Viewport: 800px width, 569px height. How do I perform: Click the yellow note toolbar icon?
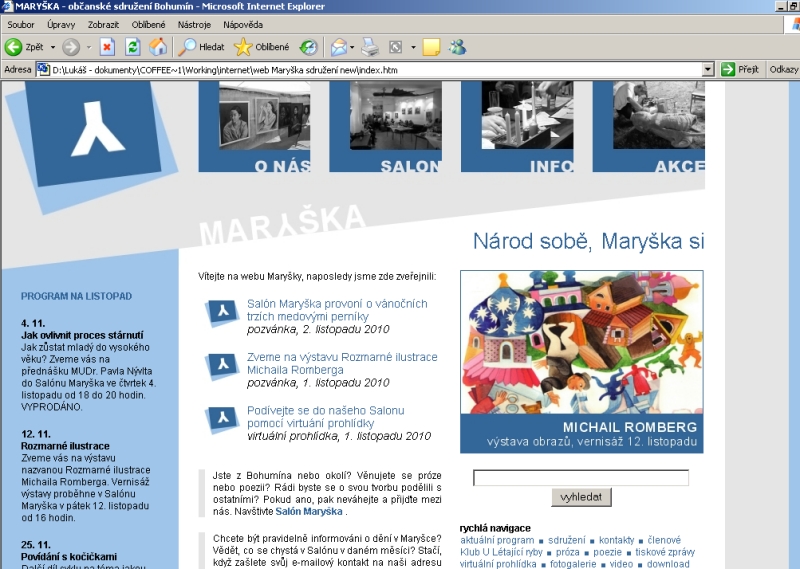[431, 47]
